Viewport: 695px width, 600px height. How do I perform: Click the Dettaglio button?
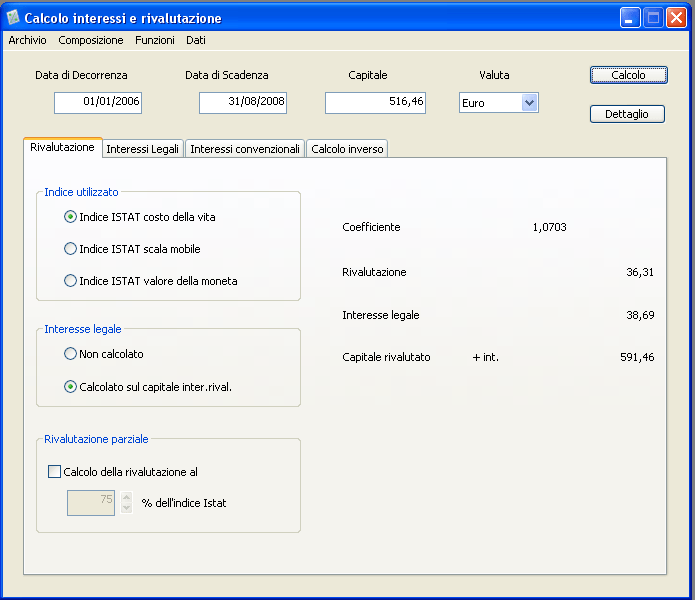click(627, 114)
